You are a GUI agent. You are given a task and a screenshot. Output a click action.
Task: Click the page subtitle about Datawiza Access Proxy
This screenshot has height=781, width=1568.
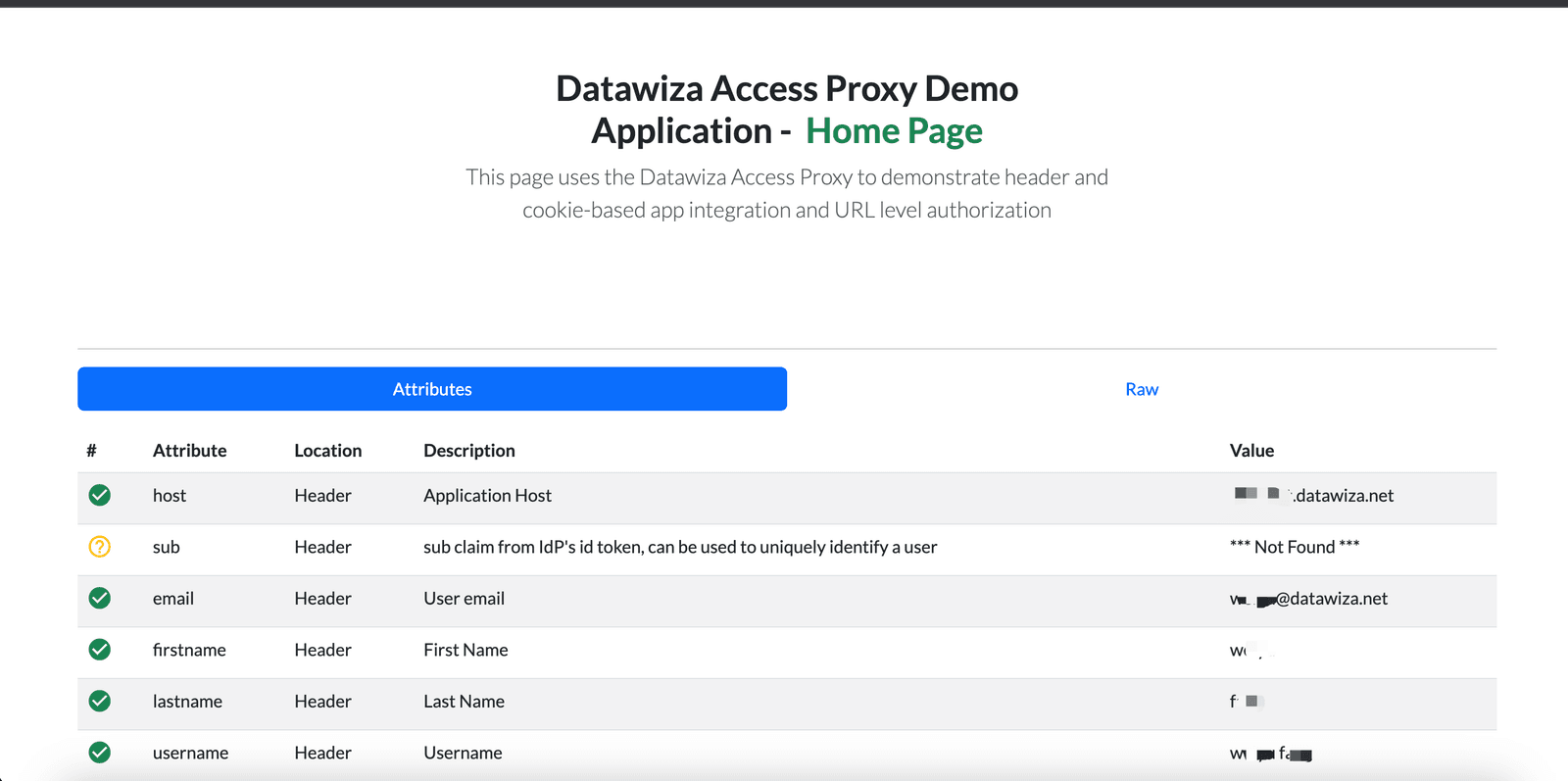click(787, 193)
